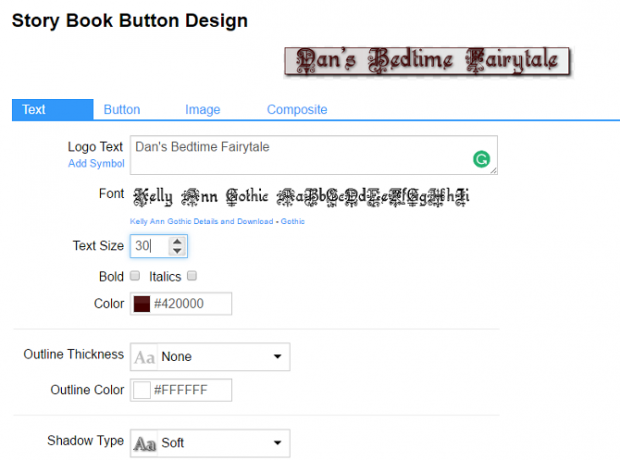Click the Add Symbol link
This screenshot has height=460, width=620.
click(96, 163)
